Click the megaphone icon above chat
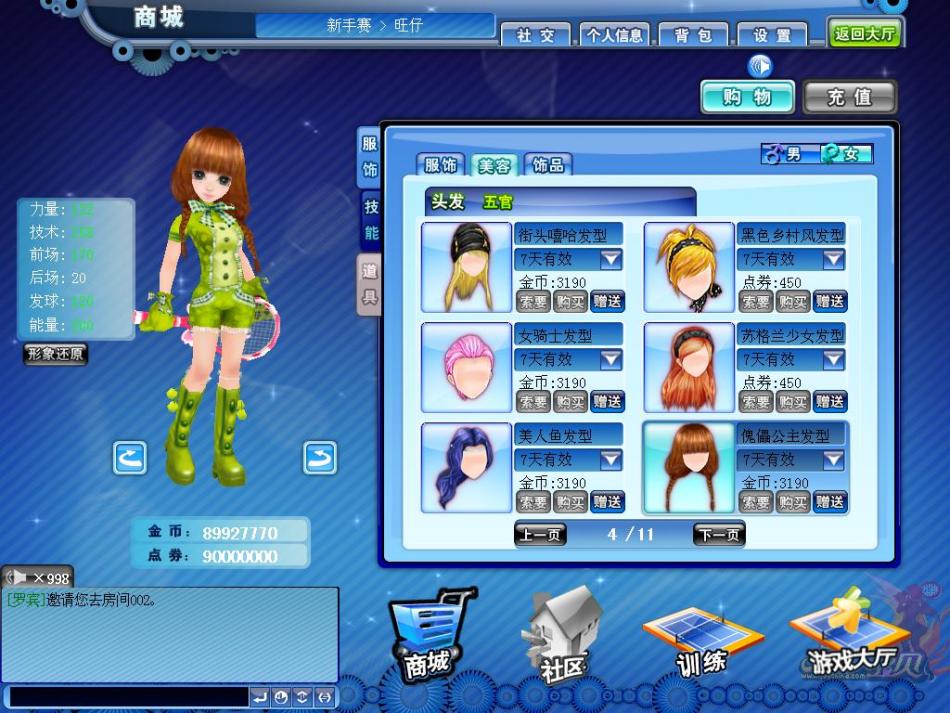 tap(18, 577)
